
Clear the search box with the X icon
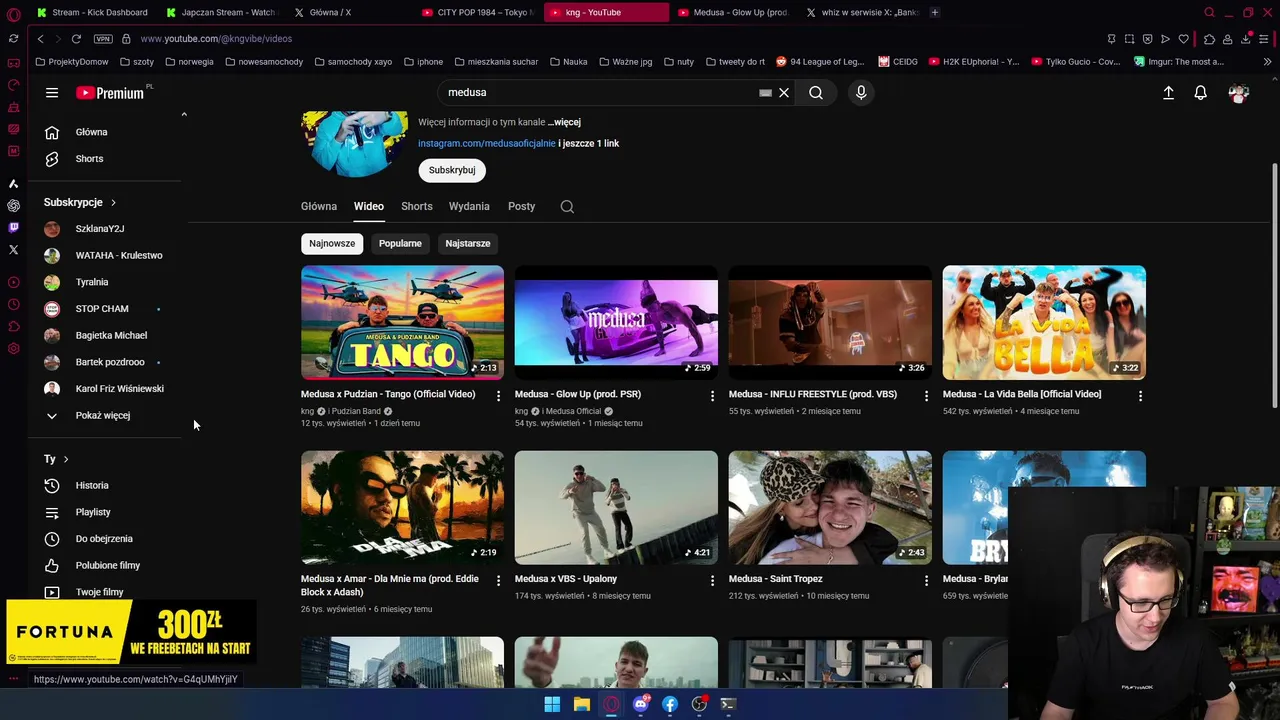coord(784,93)
